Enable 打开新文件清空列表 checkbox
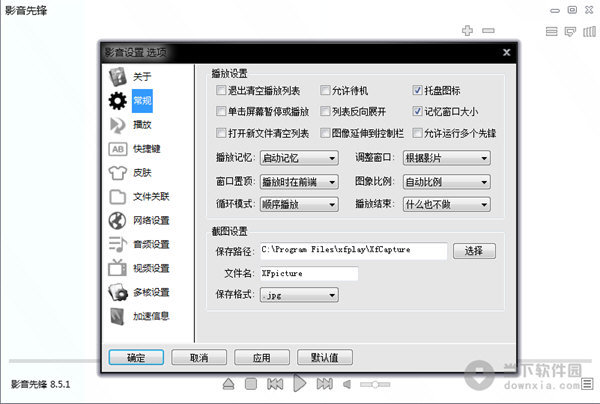Viewport: 600px width, 404px height. (x=221, y=133)
